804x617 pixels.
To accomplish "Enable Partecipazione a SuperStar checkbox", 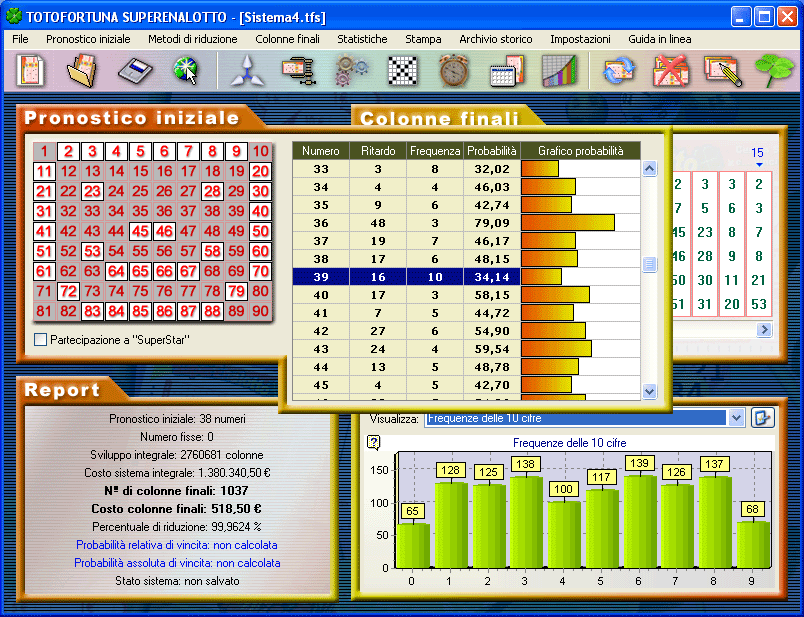I will [41, 340].
